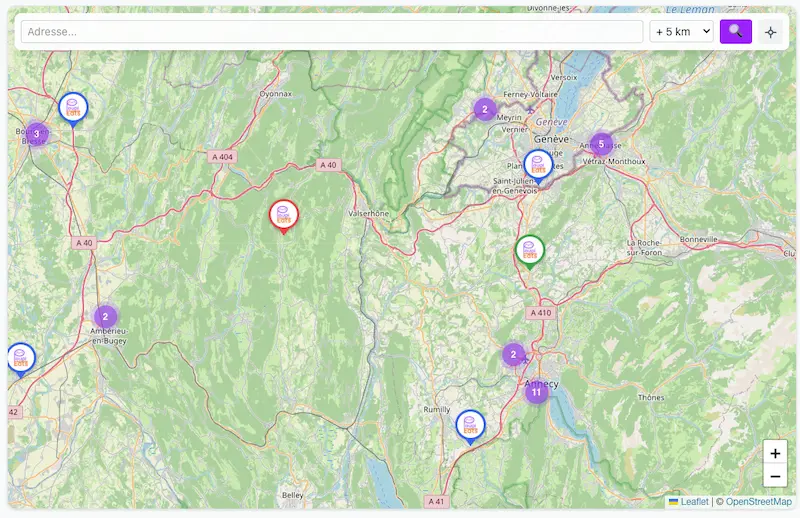Open the blue marker near Rumilly

click(470, 425)
